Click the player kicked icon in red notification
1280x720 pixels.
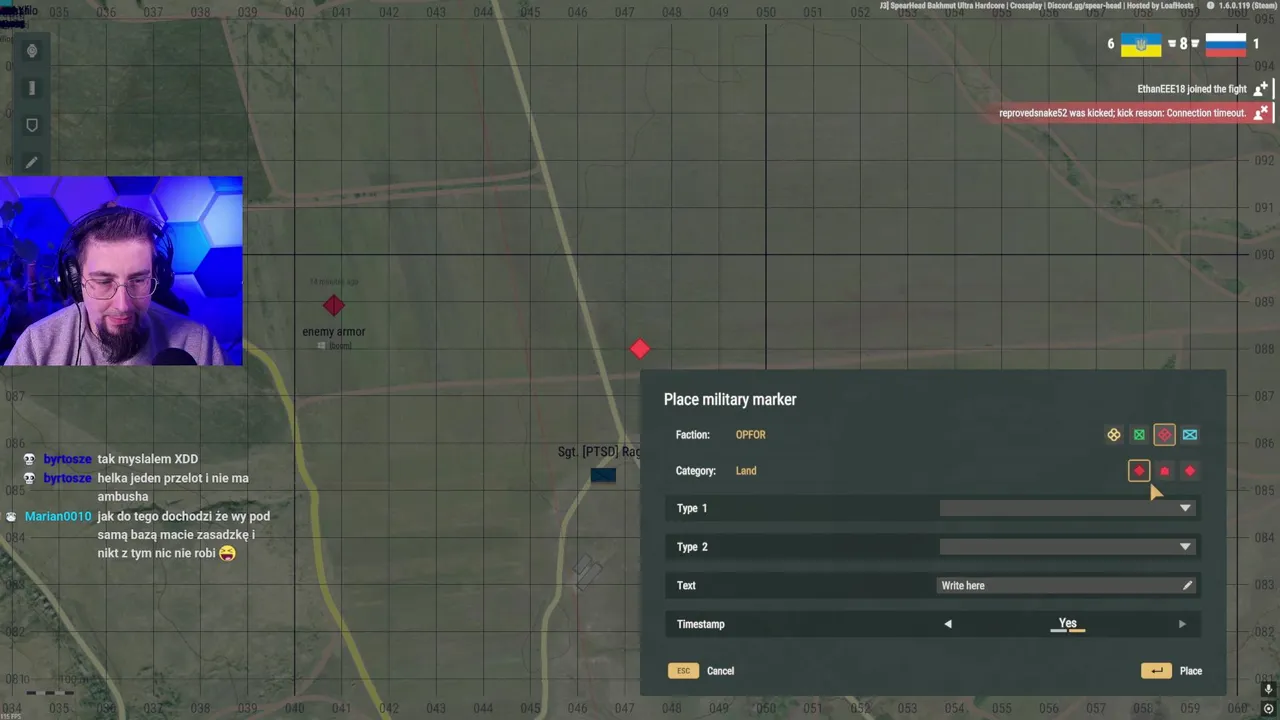1261,113
